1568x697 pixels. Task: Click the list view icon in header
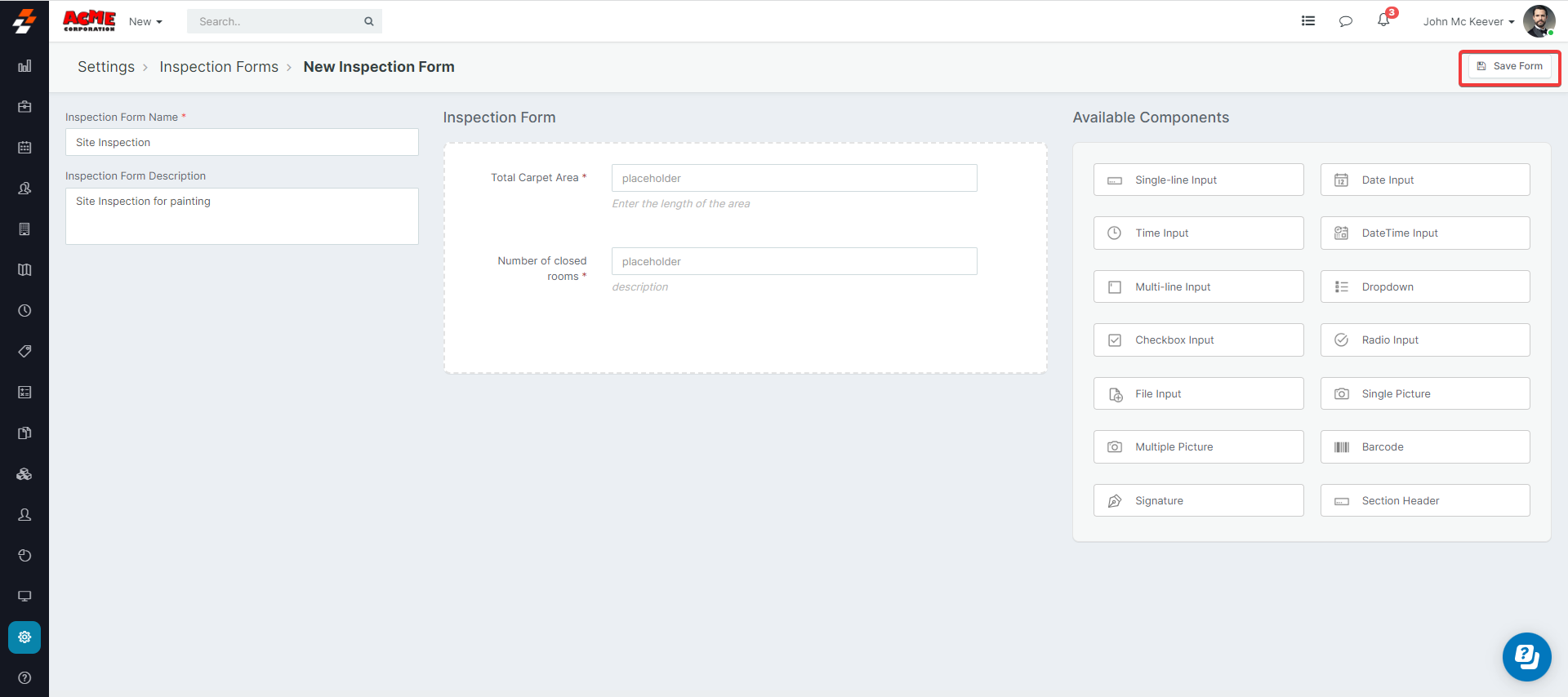pos(1308,21)
